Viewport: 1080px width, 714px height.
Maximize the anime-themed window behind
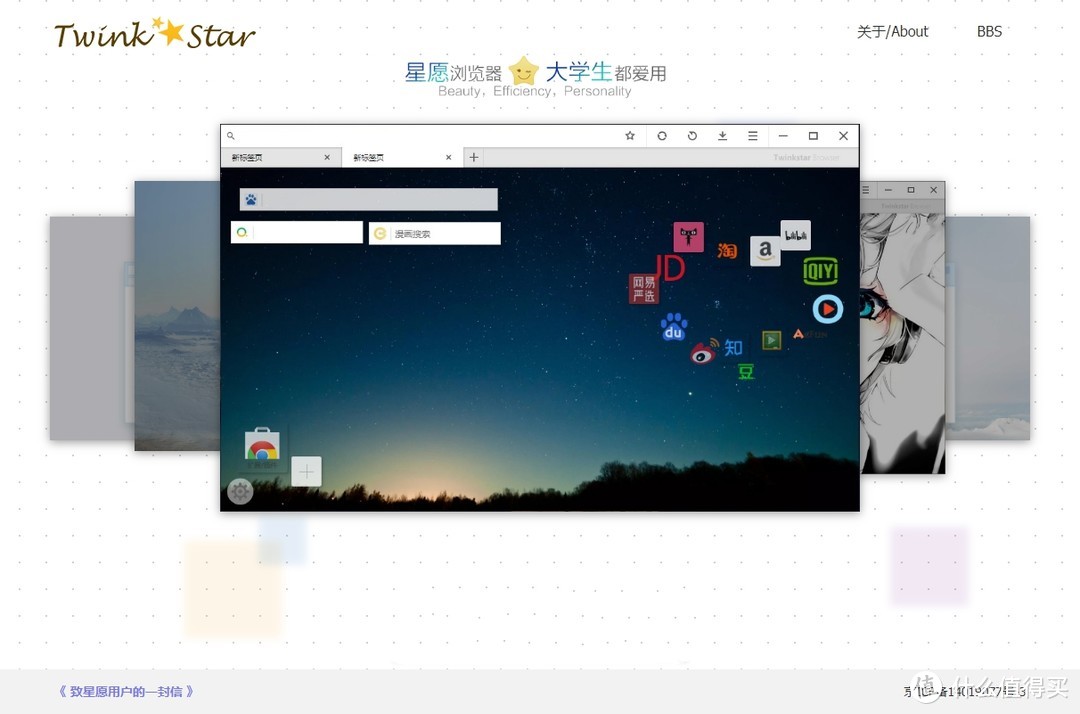coord(911,190)
